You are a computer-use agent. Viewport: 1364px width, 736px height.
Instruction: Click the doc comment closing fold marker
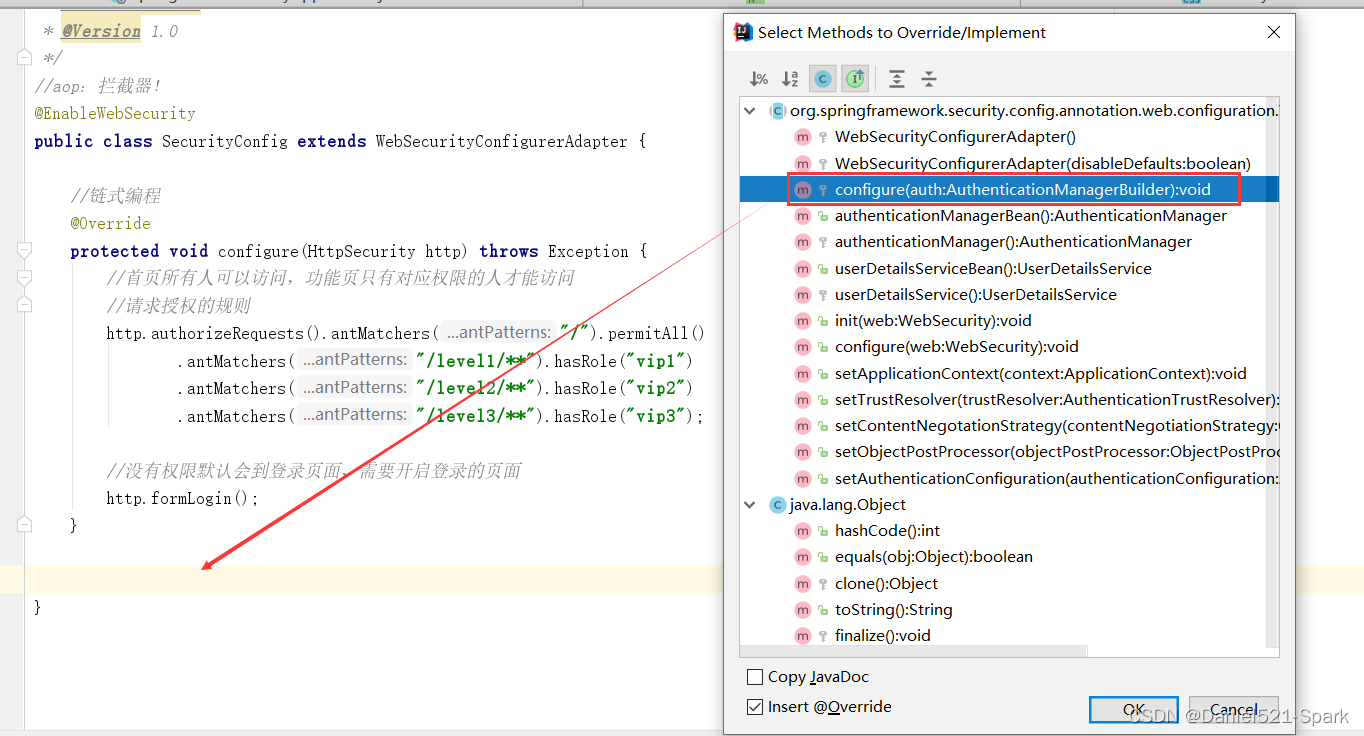point(25,59)
